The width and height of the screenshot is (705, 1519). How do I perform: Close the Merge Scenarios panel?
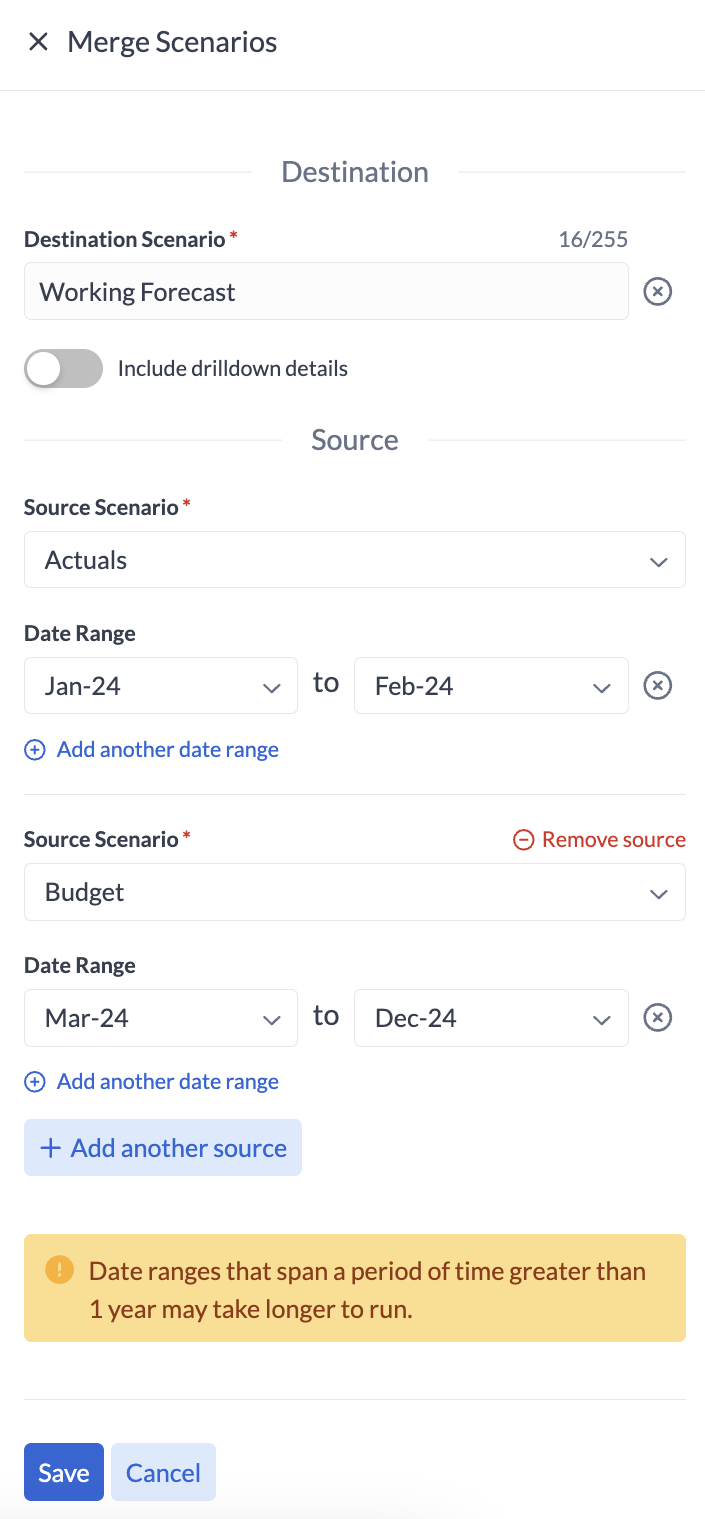[38, 42]
